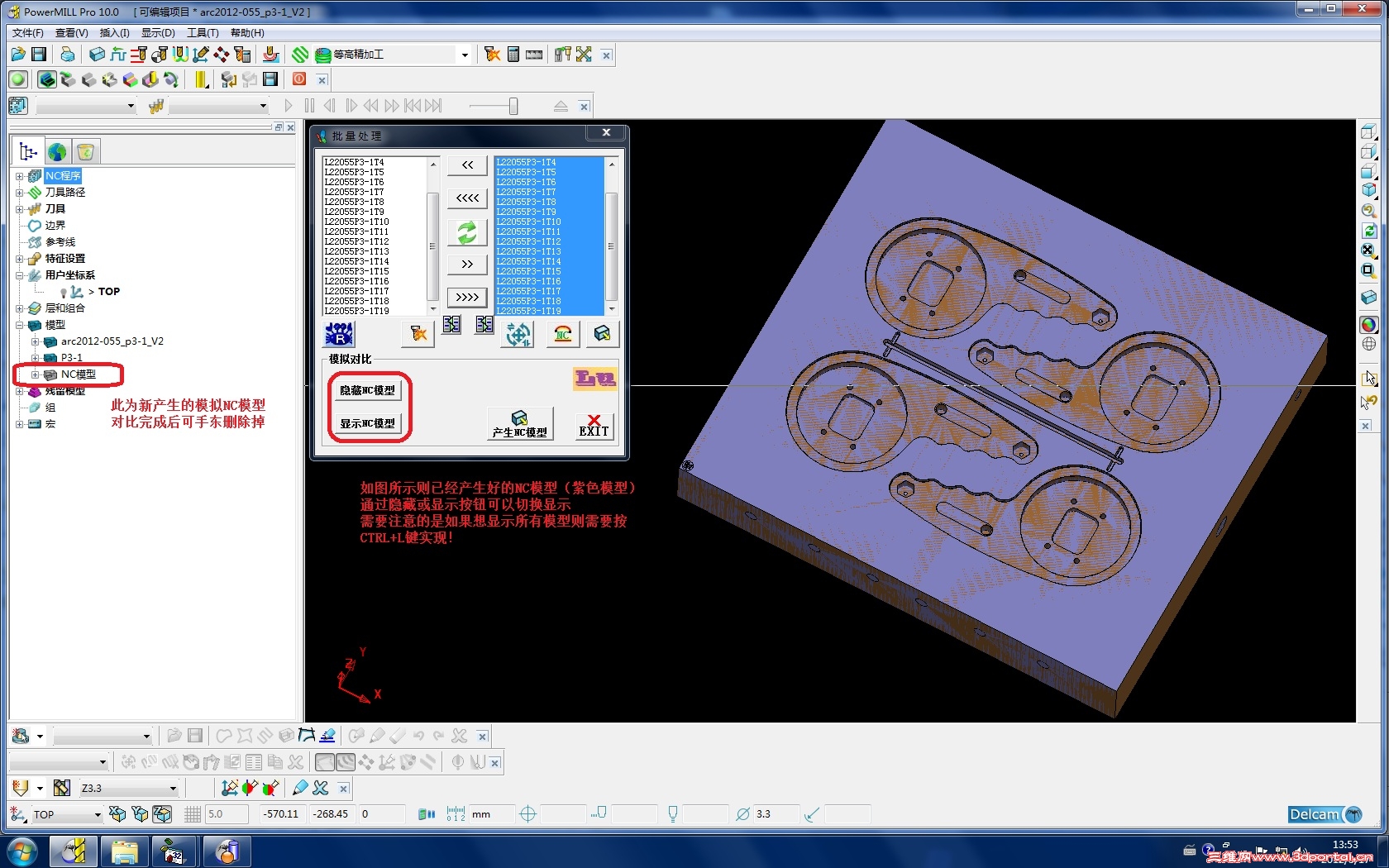Click the >>>> move-all-right button
The image size is (1389, 868).
[467, 297]
